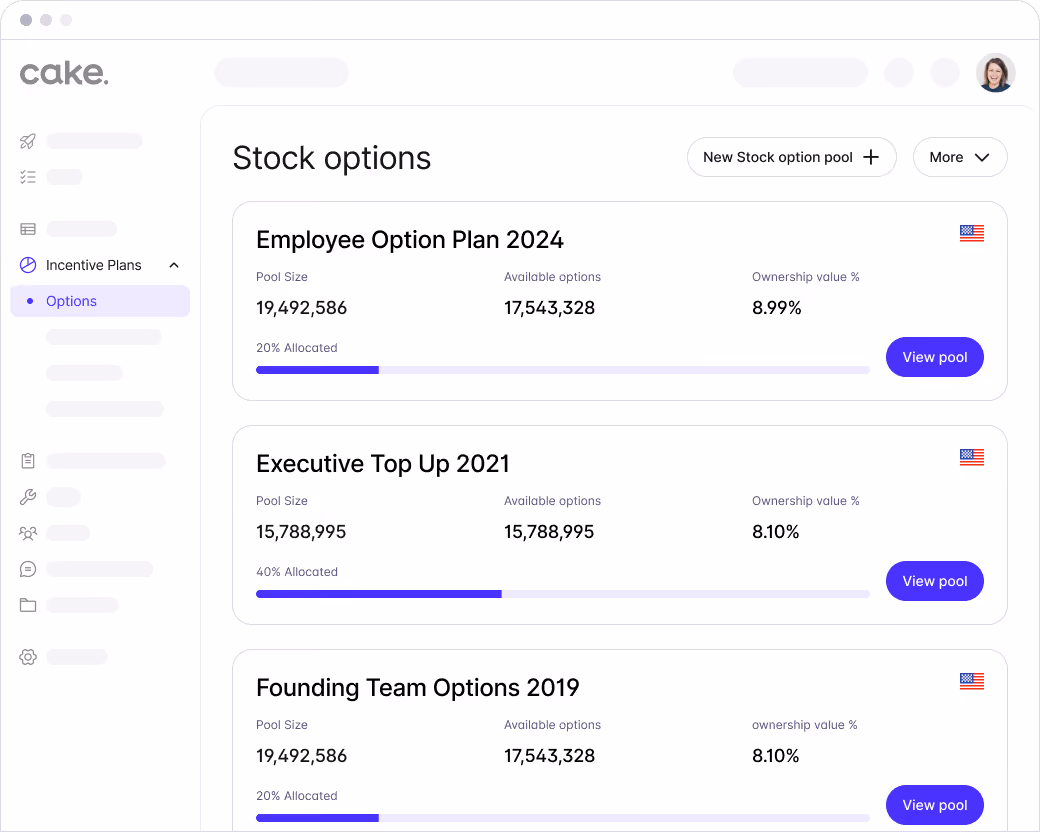Select Options in the sidebar
Screen dimensions: 1040x832
(100, 301)
